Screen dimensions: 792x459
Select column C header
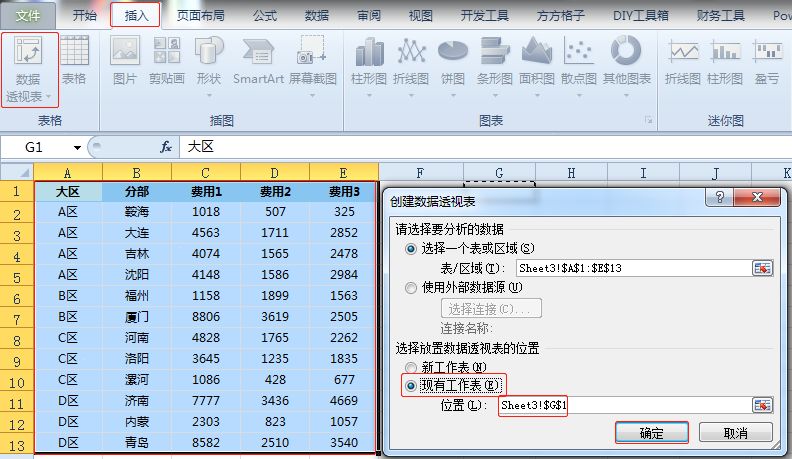(206, 173)
